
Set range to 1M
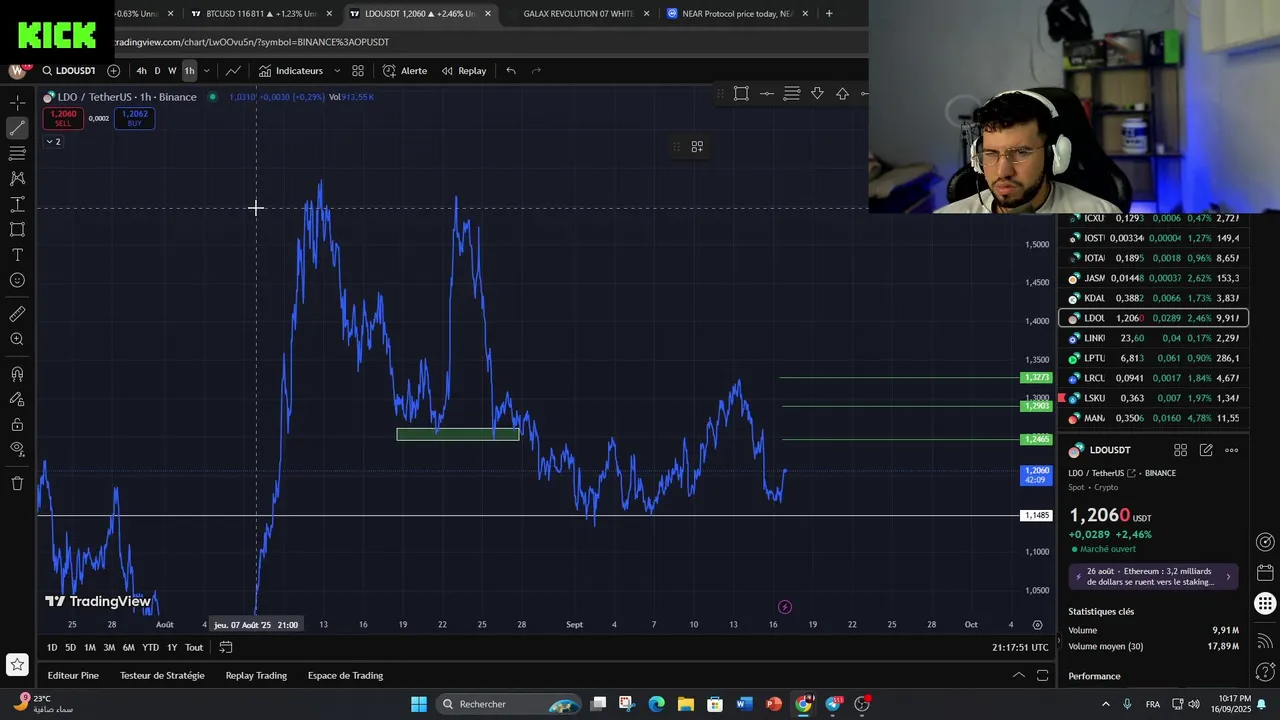pyautogui.click(x=90, y=648)
